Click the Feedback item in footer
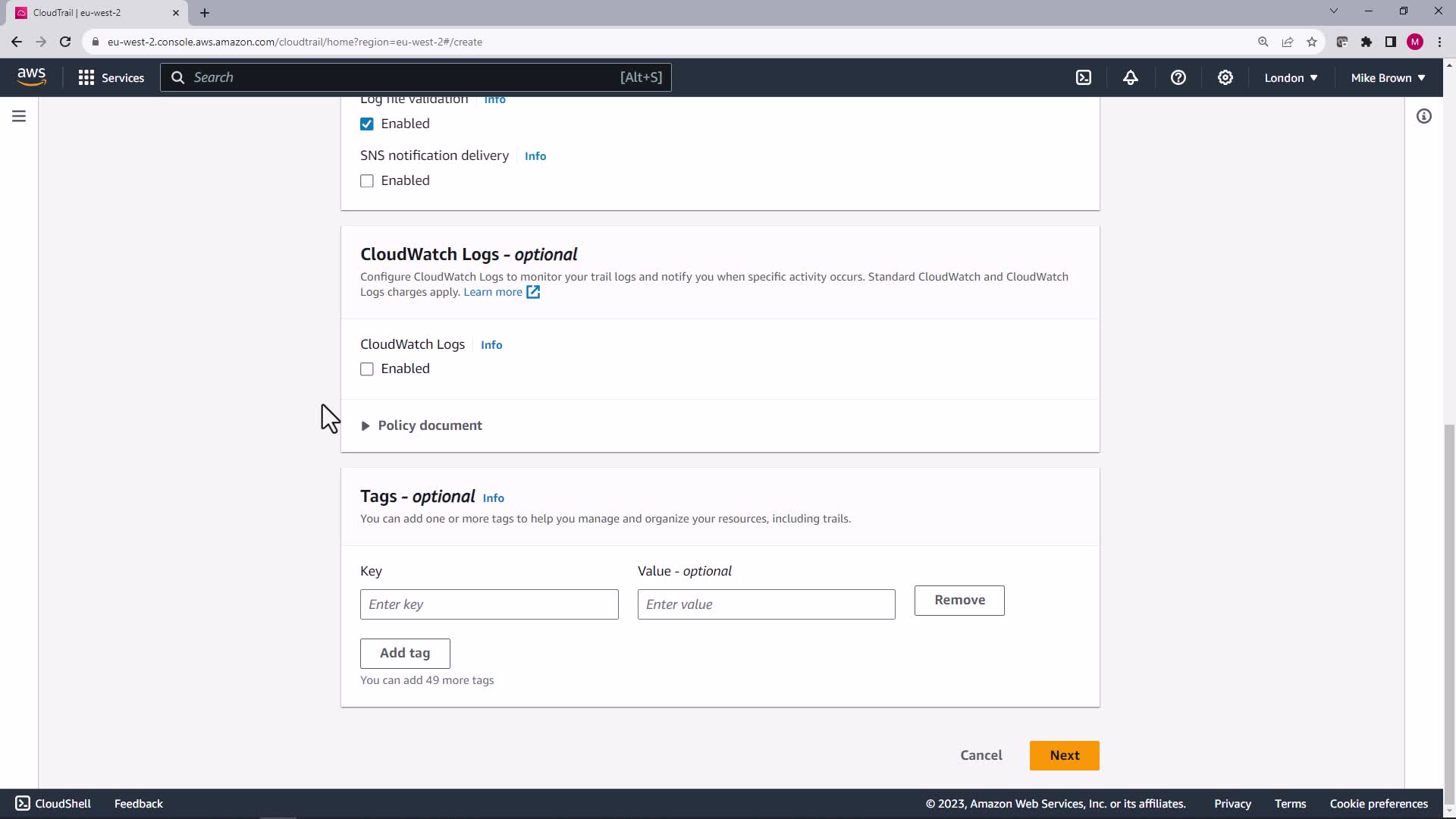The height and width of the screenshot is (819, 1456). click(138, 804)
